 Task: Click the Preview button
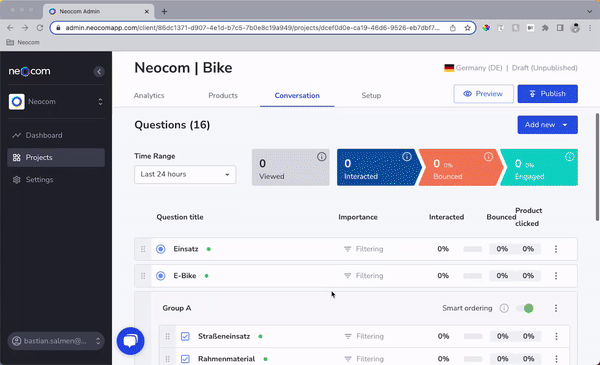click(484, 94)
